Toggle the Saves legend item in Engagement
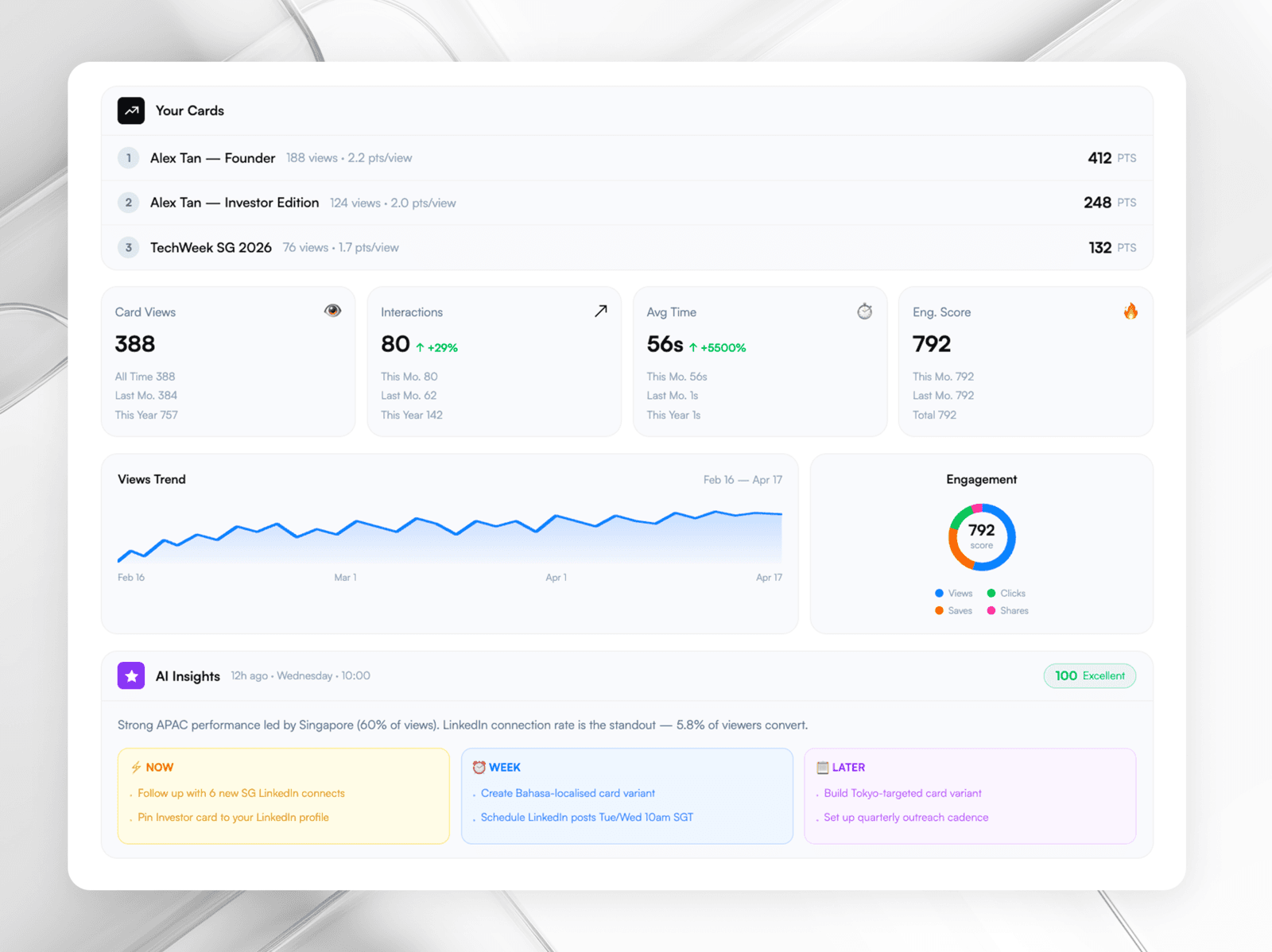 tap(954, 611)
